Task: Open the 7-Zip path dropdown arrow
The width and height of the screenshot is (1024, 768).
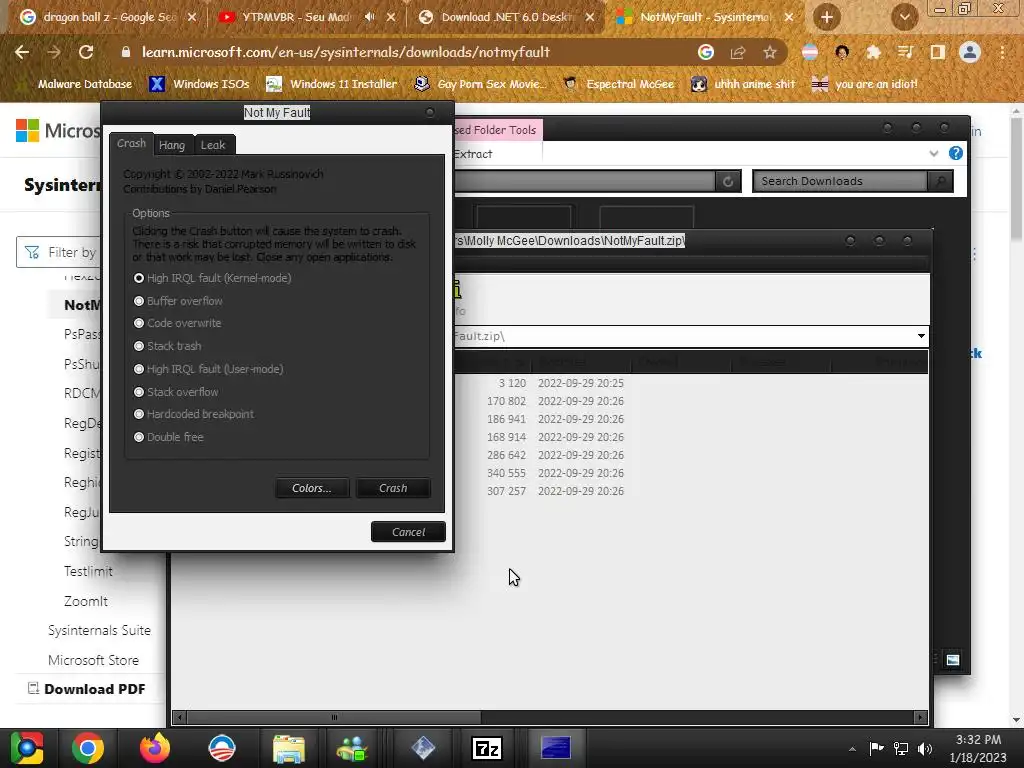Action: click(x=921, y=336)
